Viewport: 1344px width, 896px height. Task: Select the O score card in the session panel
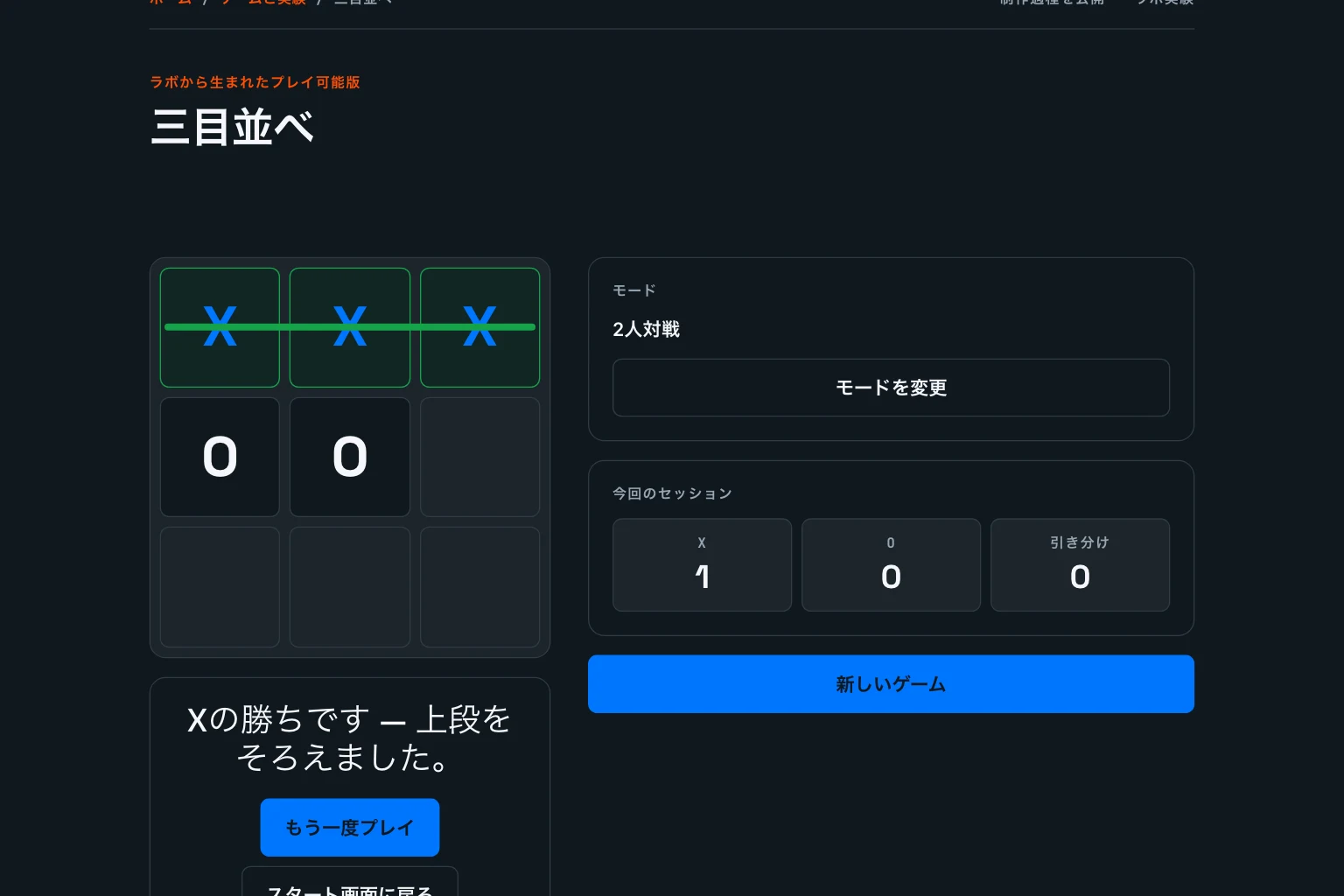tap(891, 565)
